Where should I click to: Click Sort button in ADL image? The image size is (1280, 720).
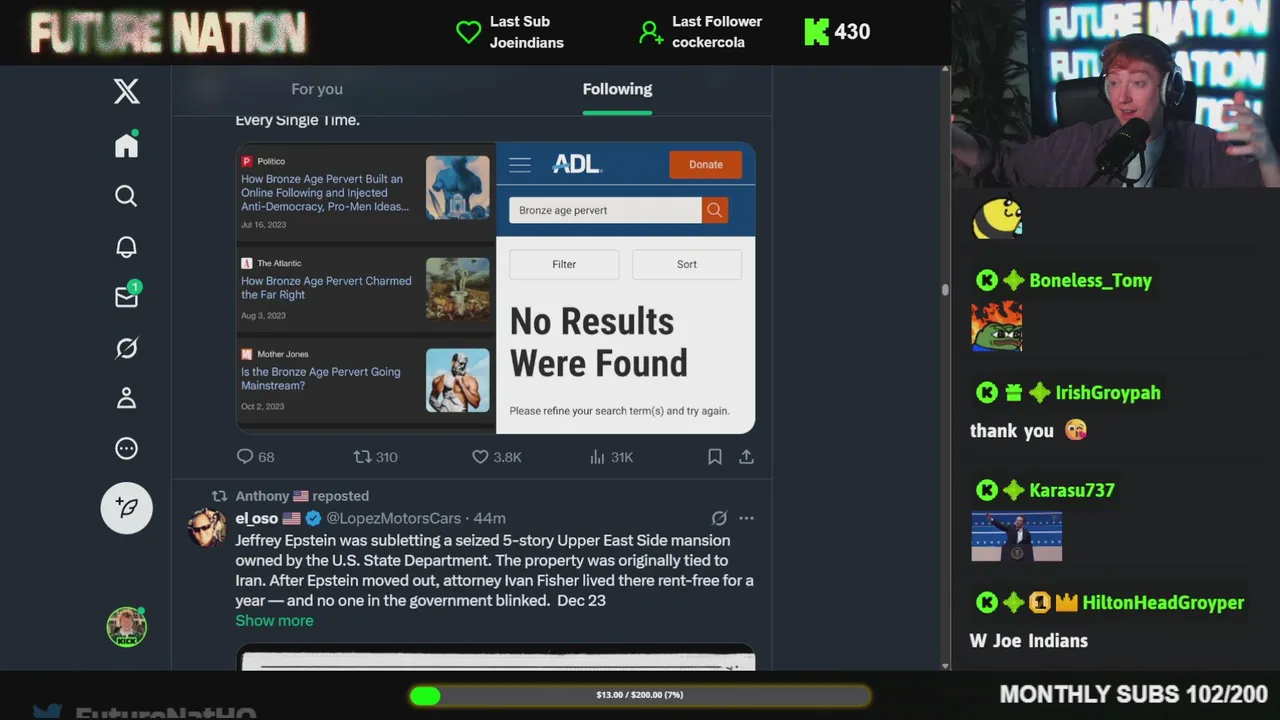click(x=687, y=264)
